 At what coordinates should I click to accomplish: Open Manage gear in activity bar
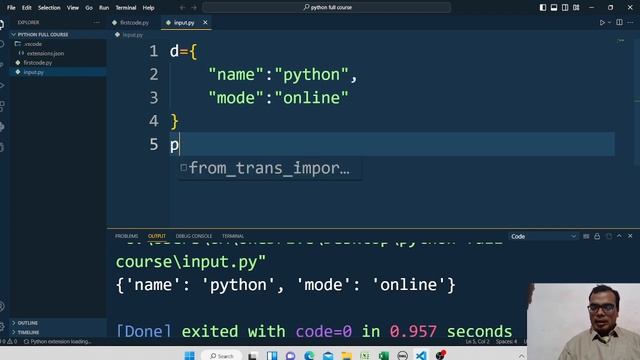click(x=2, y=326)
